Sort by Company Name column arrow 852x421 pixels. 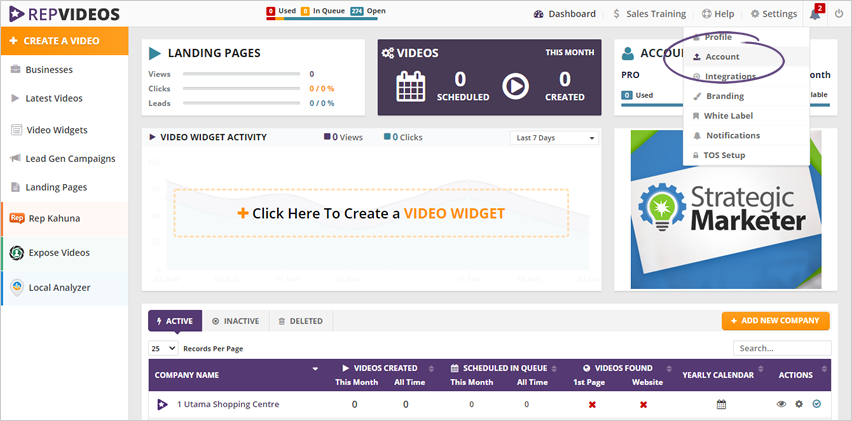pos(316,368)
